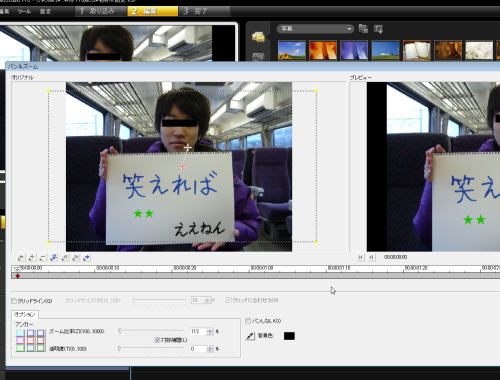The image size is (500, 380).
Task: Remove keyframe with the minus icon
Action: pos(43,257)
